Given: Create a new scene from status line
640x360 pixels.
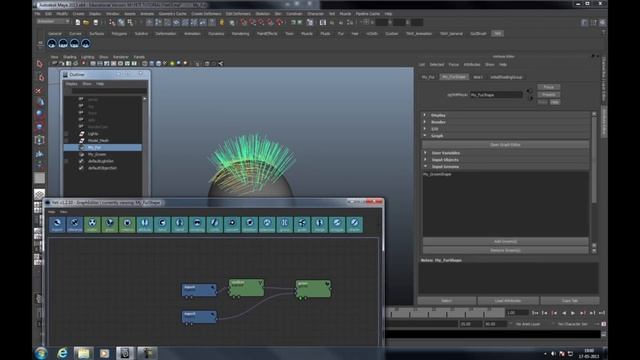Looking at the screenshot, I should click(x=78, y=22).
